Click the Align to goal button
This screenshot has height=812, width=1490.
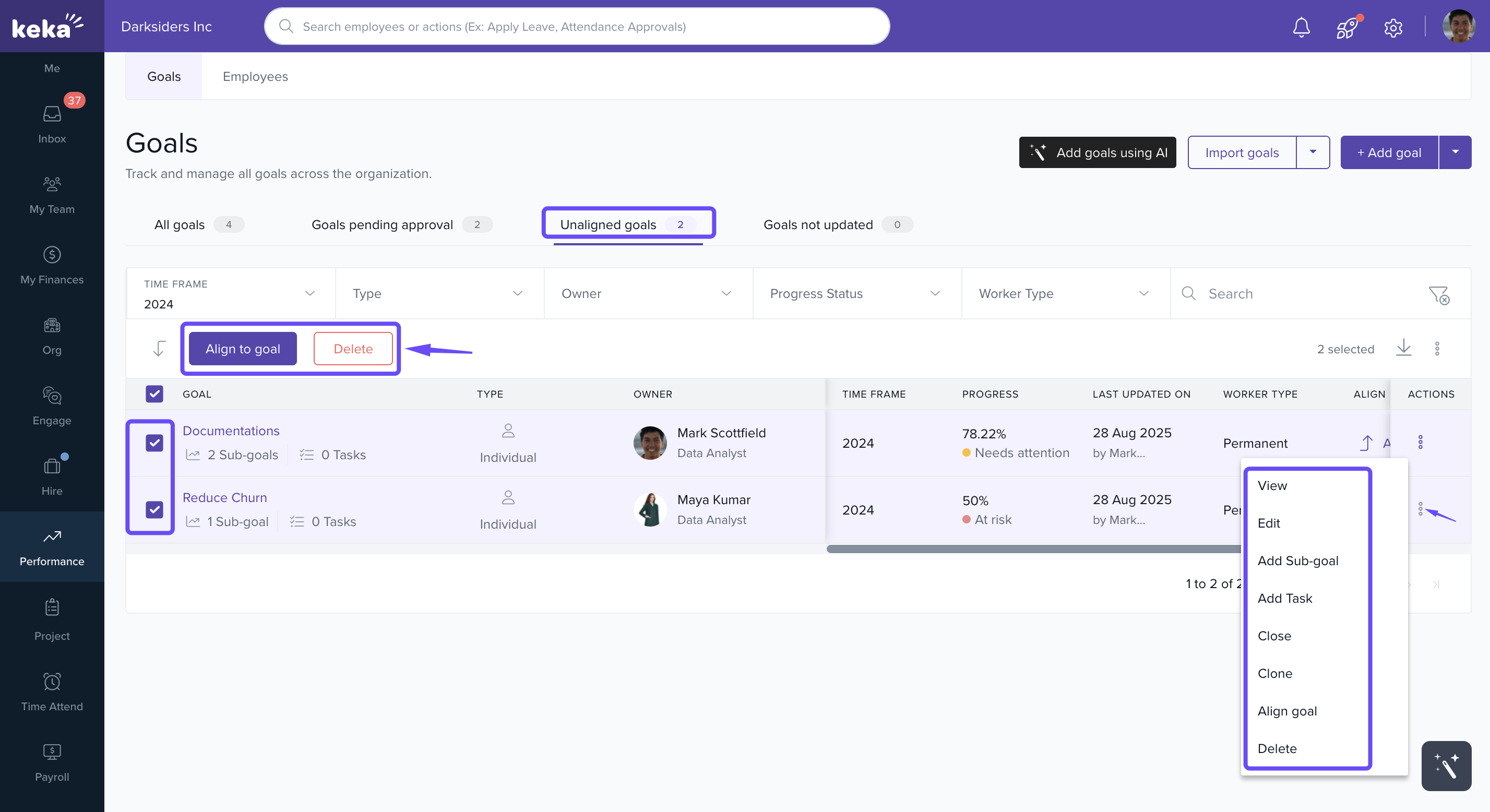242,349
